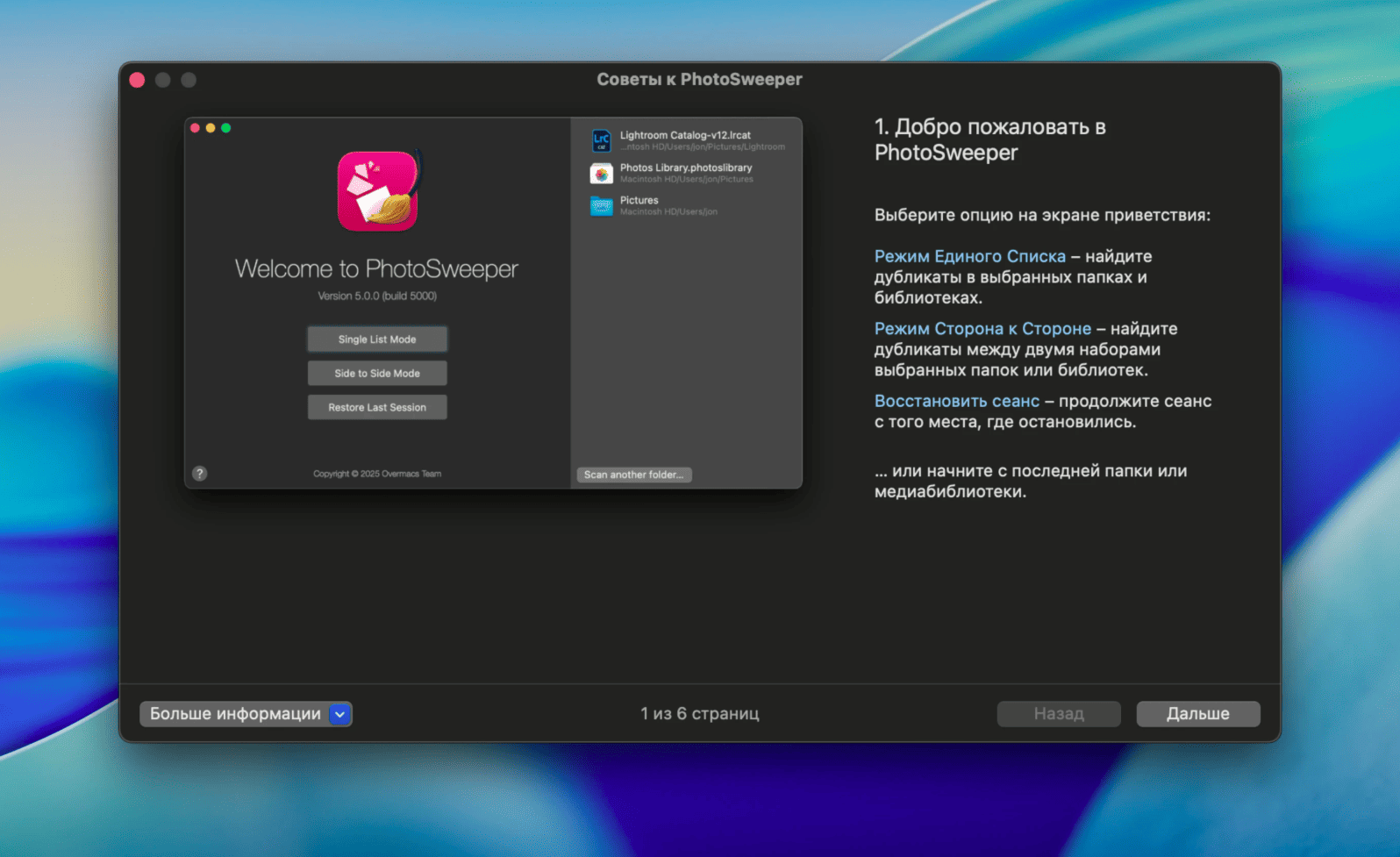This screenshot has height=857, width=1400.
Task: Click the Назад button
Action: [1059, 714]
